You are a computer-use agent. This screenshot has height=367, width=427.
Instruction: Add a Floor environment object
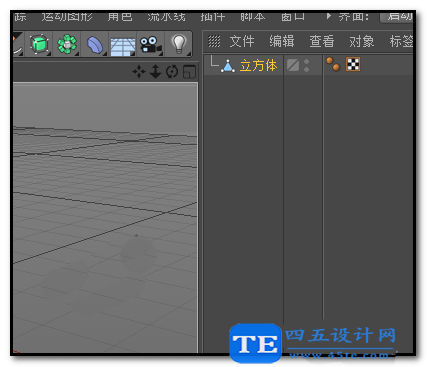tap(122, 46)
